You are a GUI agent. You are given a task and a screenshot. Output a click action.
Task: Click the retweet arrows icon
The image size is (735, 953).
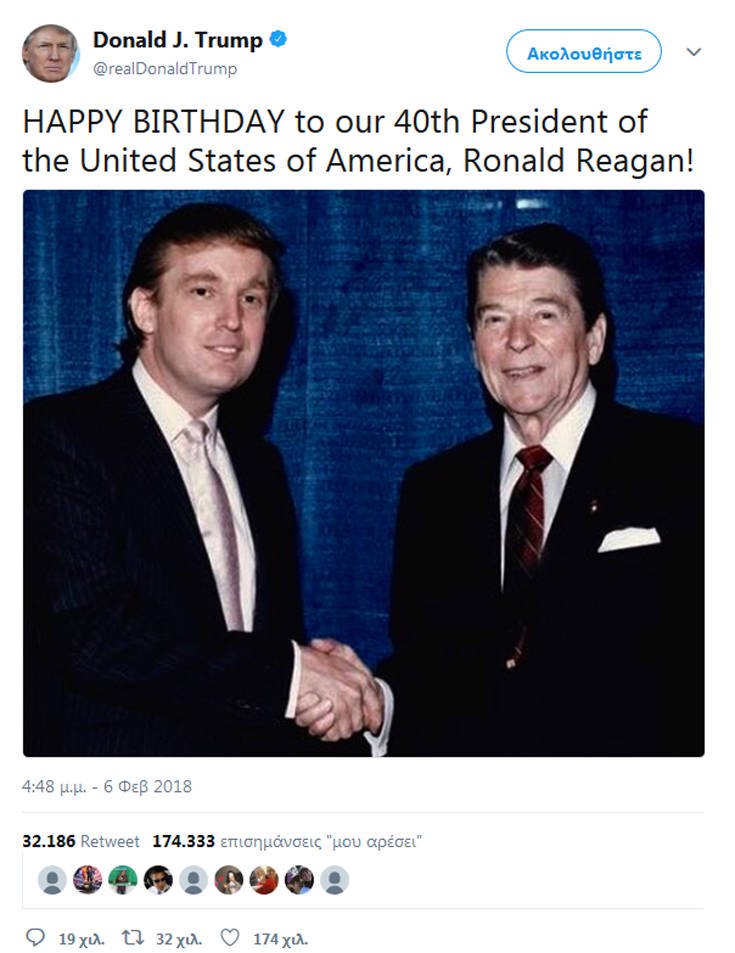133,938
